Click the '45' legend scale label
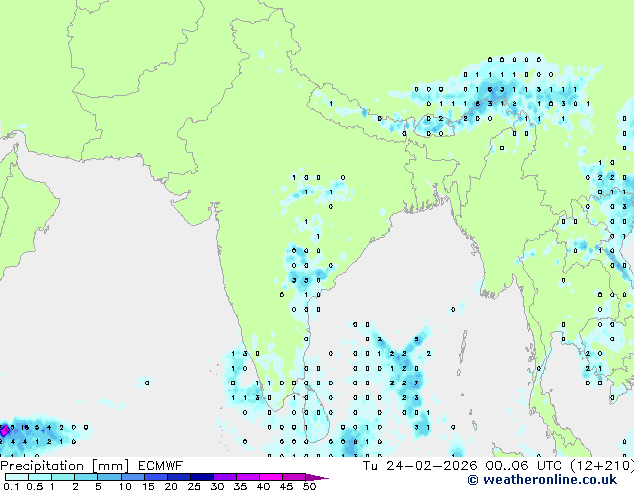Screen dimensions: 634x490 (x=286, y=486)
